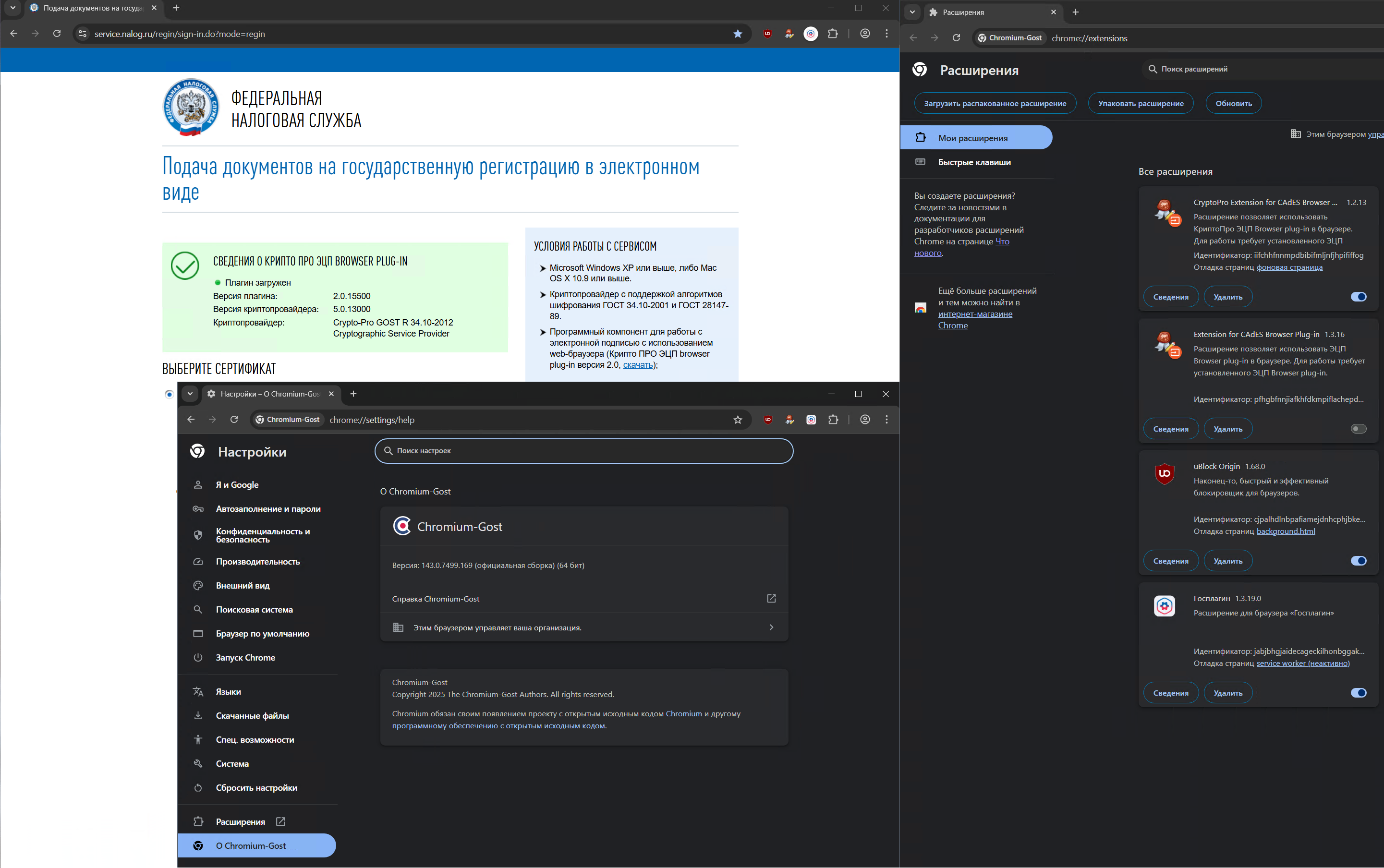Focus the Поиск настроек search field
The width and height of the screenshot is (1384, 868).
[583, 451]
